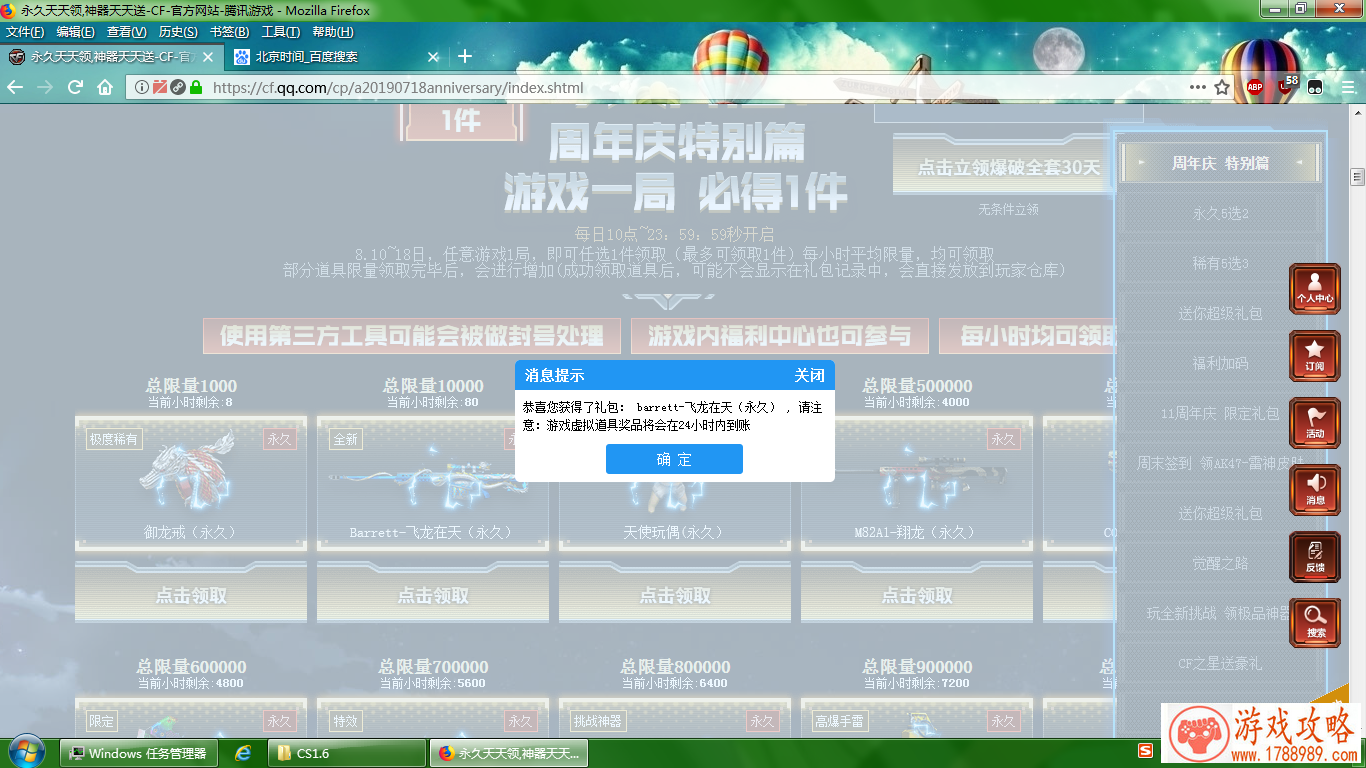Open the 查看(V) menu
Screen dimensions: 1366x768
[127, 32]
